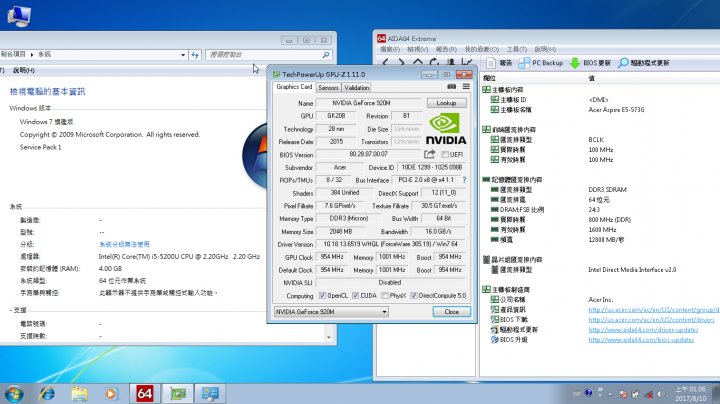This screenshot has height=404, width=720.
Task: Click the GPU-Z screenshot camera icon
Action: [x=452, y=86]
